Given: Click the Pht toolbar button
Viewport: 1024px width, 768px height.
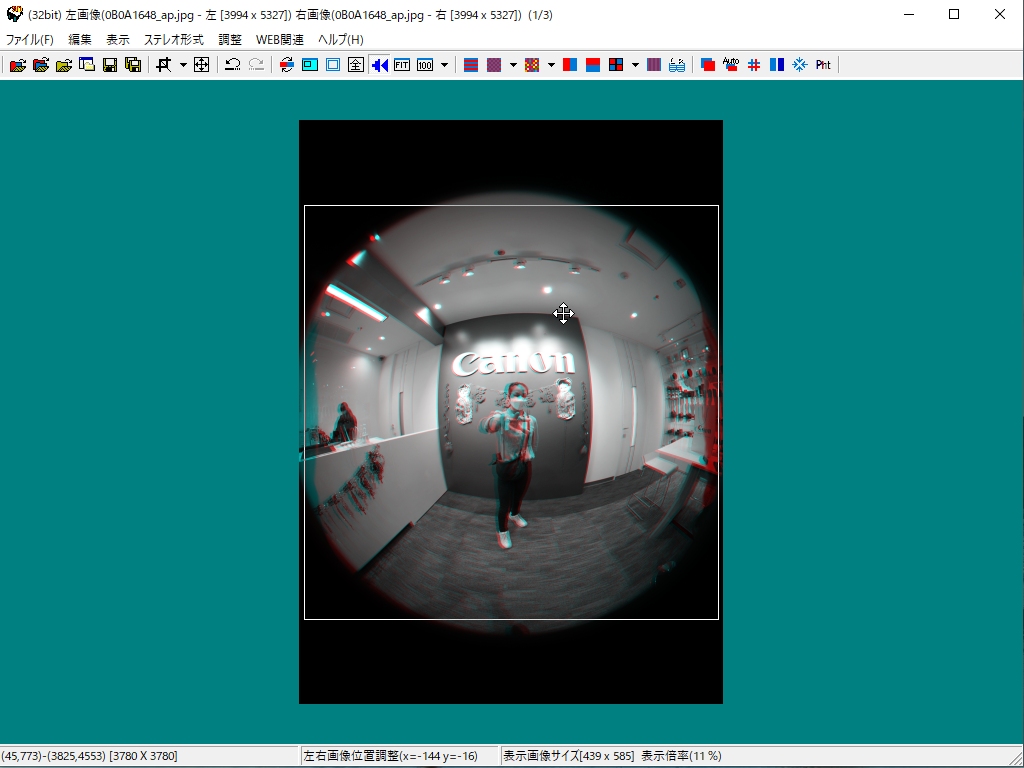Looking at the screenshot, I should point(823,65).
